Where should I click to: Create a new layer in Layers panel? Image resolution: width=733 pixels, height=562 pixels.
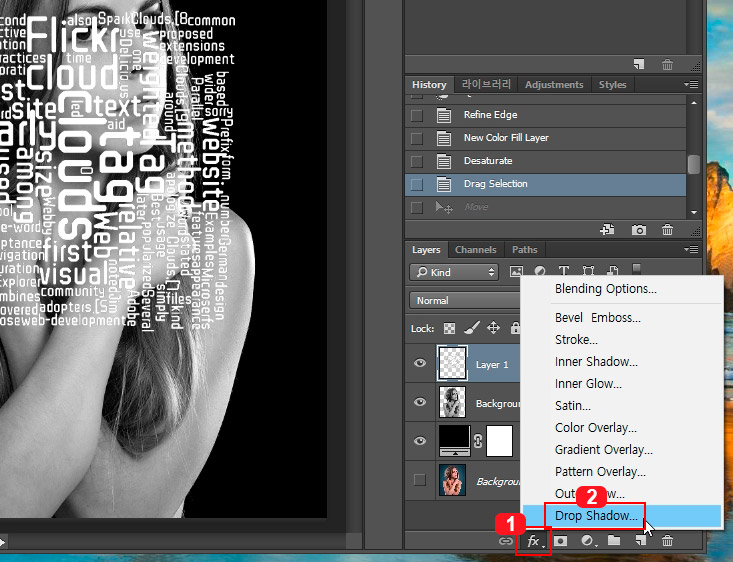click(x=640, y=540)
